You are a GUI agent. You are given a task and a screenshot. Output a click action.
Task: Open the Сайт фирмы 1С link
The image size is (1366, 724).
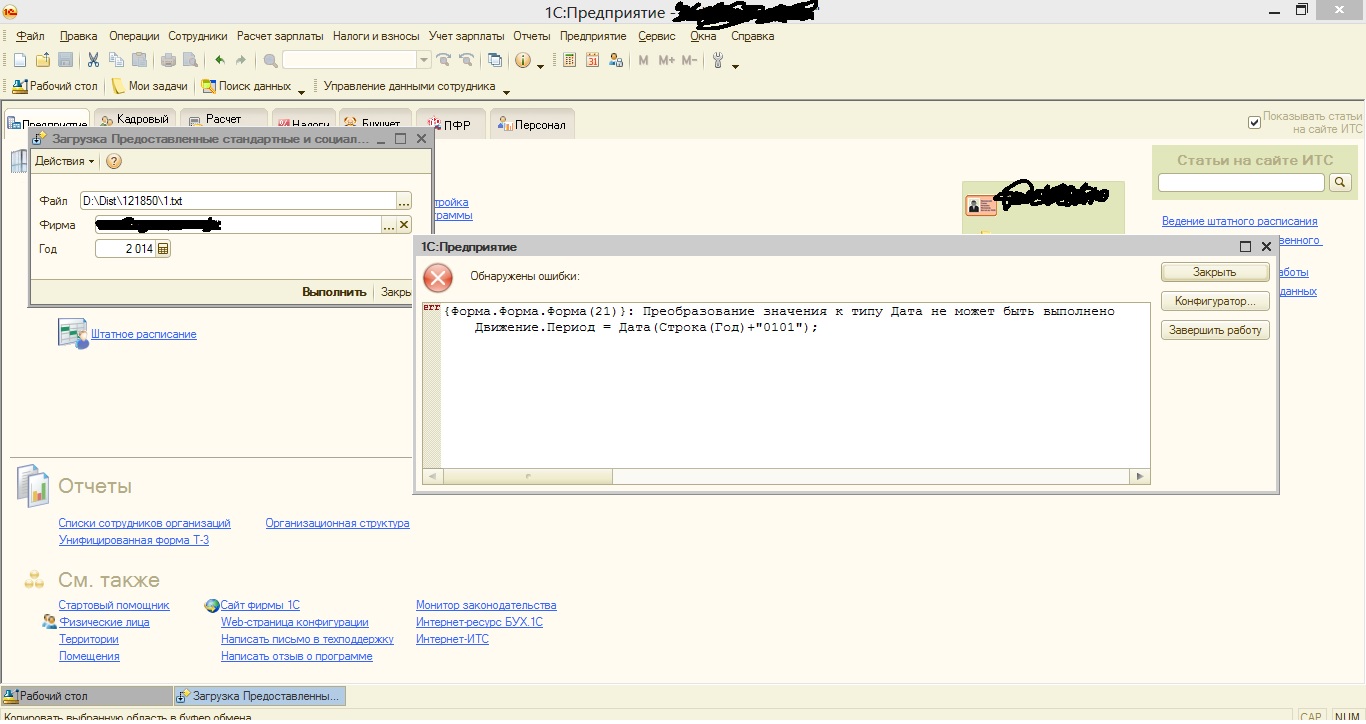point(260,605)
